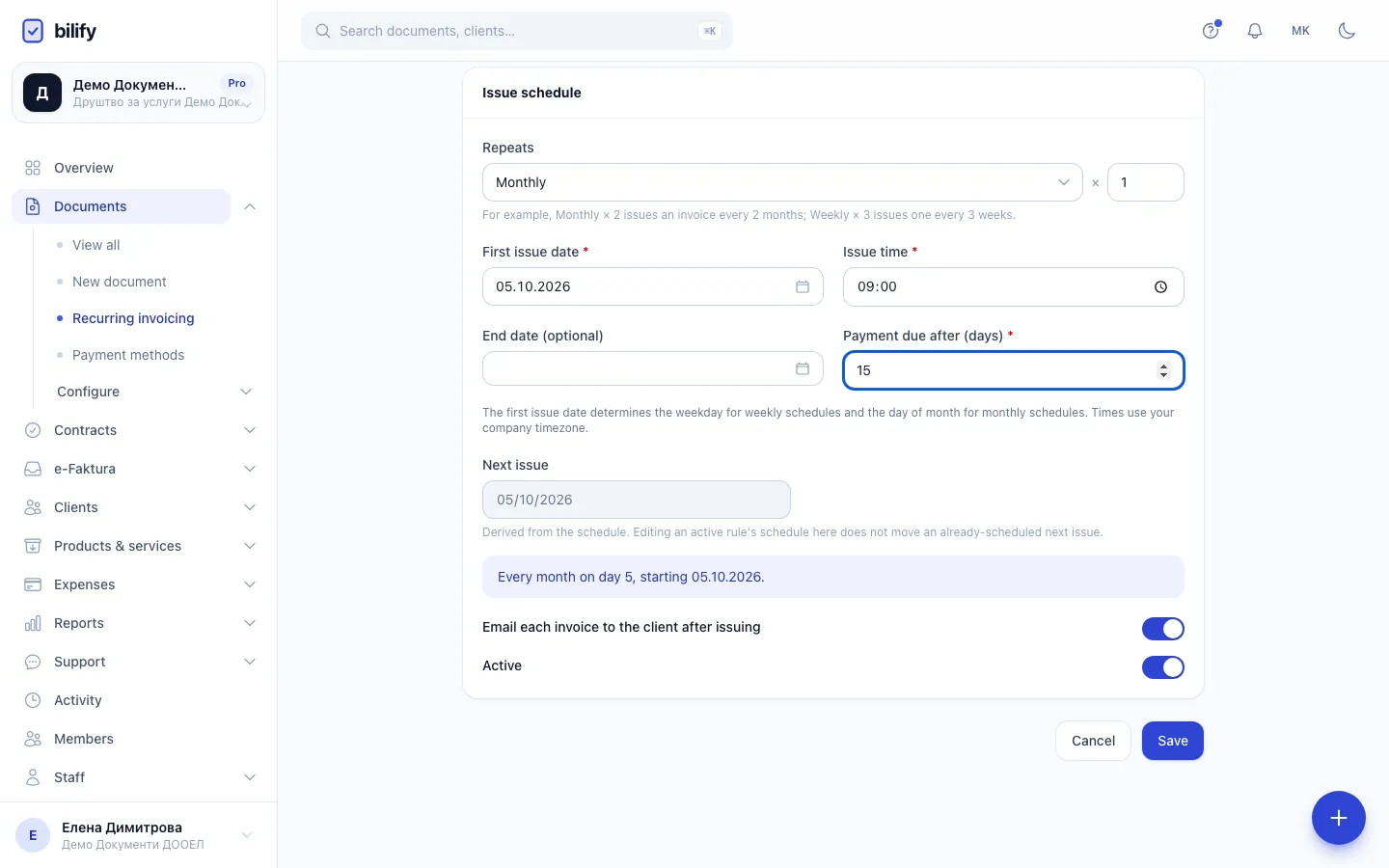Click the Cancel button
The height and width of the screenshot is (868, 1389).
point(1093,741)
